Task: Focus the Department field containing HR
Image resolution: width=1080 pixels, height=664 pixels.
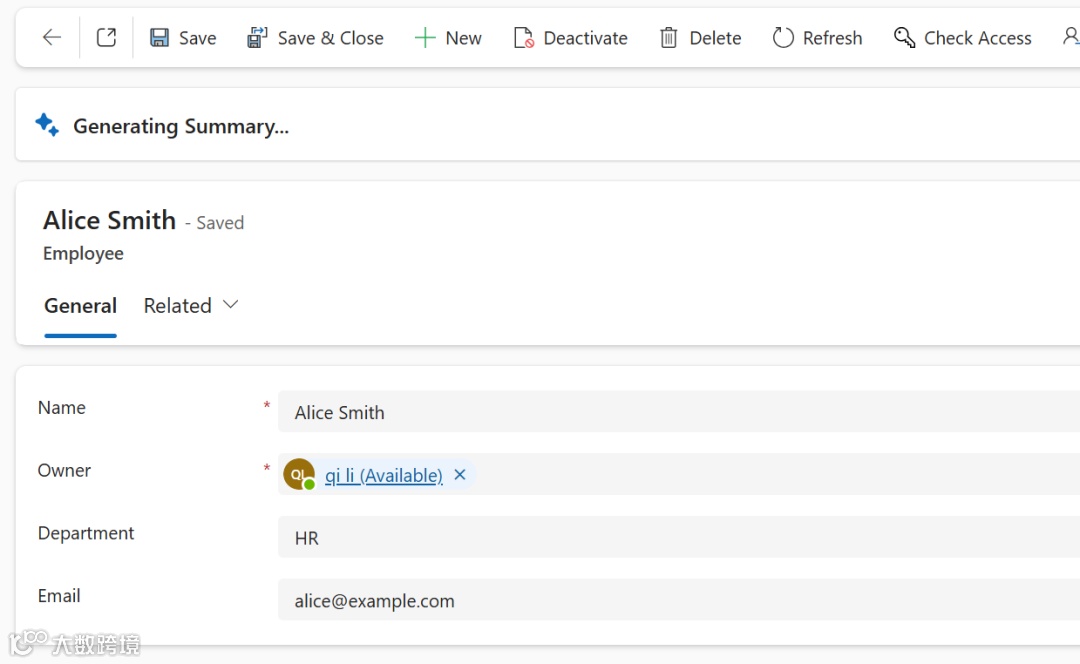Action: [680, 538]
